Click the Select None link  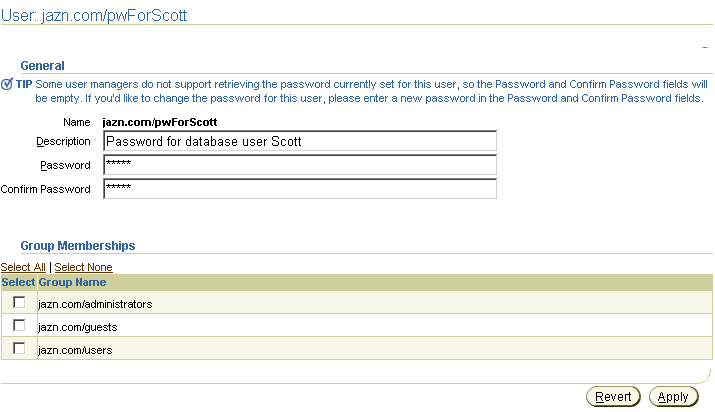pos(83,267)
